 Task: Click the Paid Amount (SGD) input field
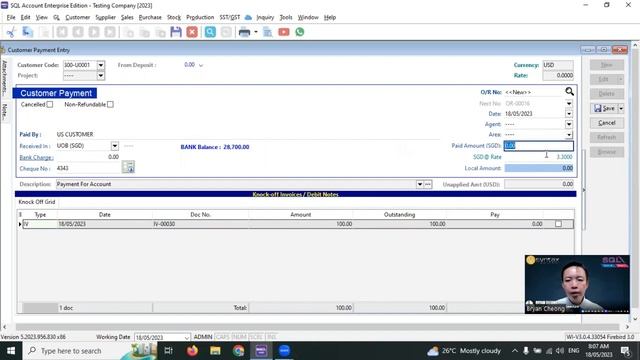pos(538,146)
